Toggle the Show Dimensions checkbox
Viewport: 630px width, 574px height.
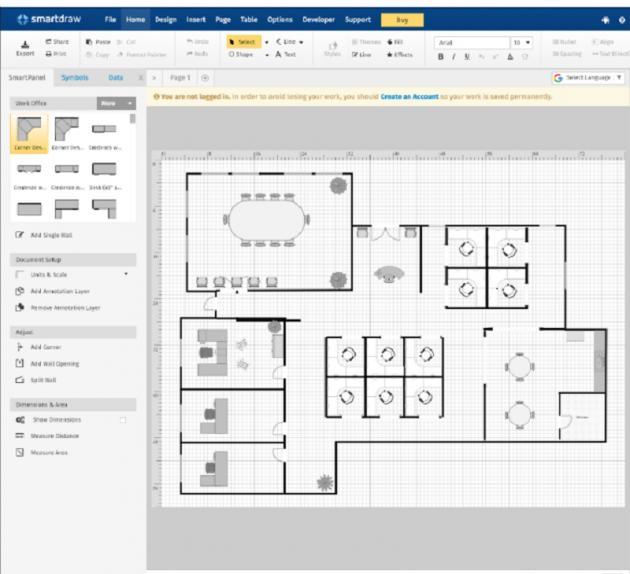pos(123,420)
